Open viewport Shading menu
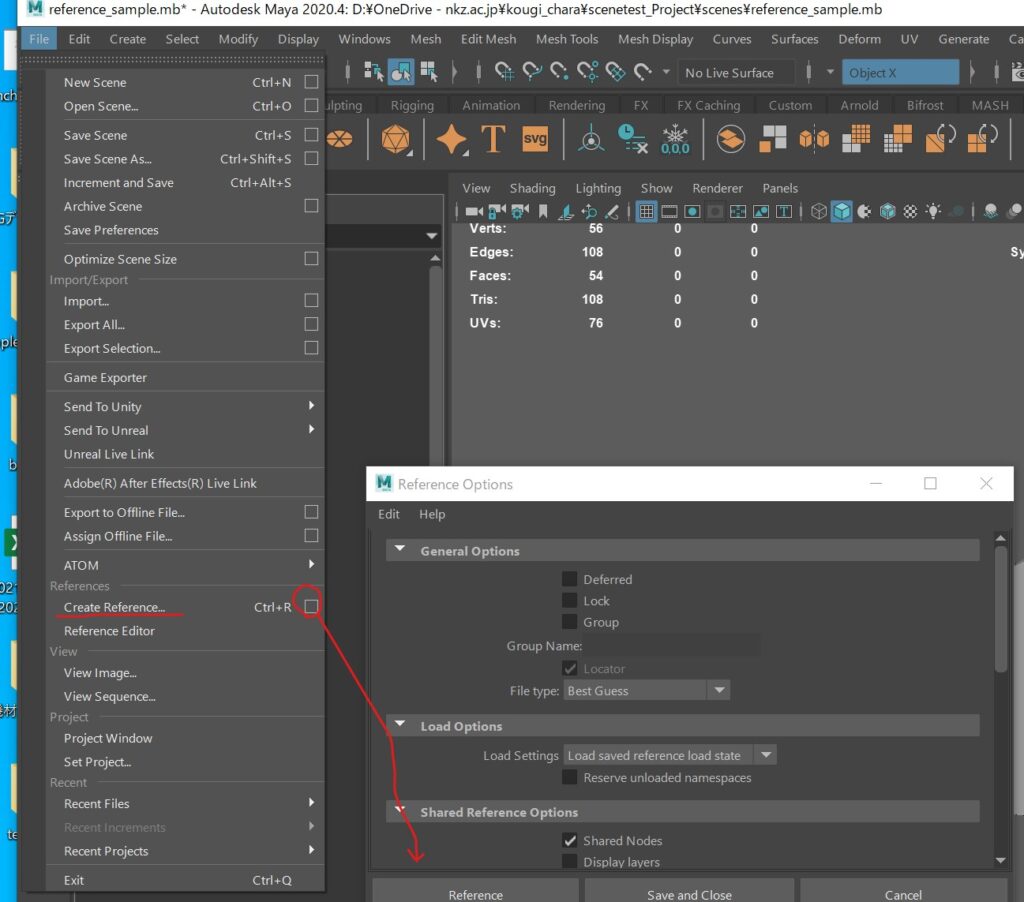This screenshot has height=902, width=1024. tap(532, 188)
